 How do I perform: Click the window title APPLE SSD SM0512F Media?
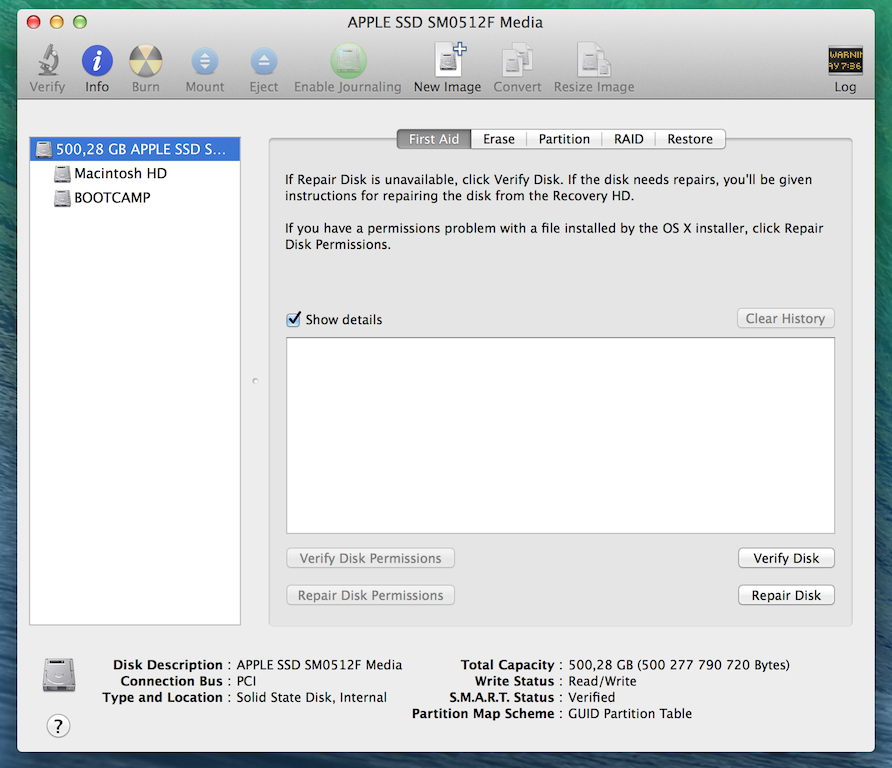pyautogui.click(x=445, y=22)
